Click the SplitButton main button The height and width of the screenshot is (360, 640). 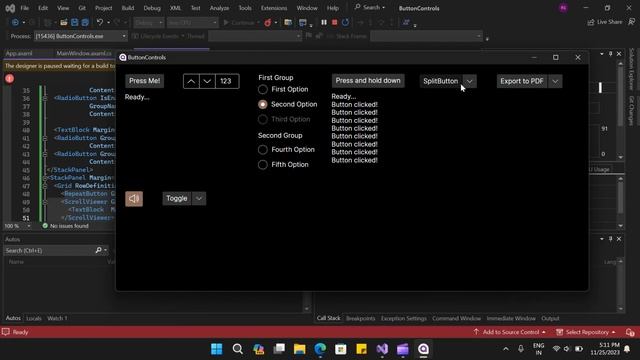point(441,81)
